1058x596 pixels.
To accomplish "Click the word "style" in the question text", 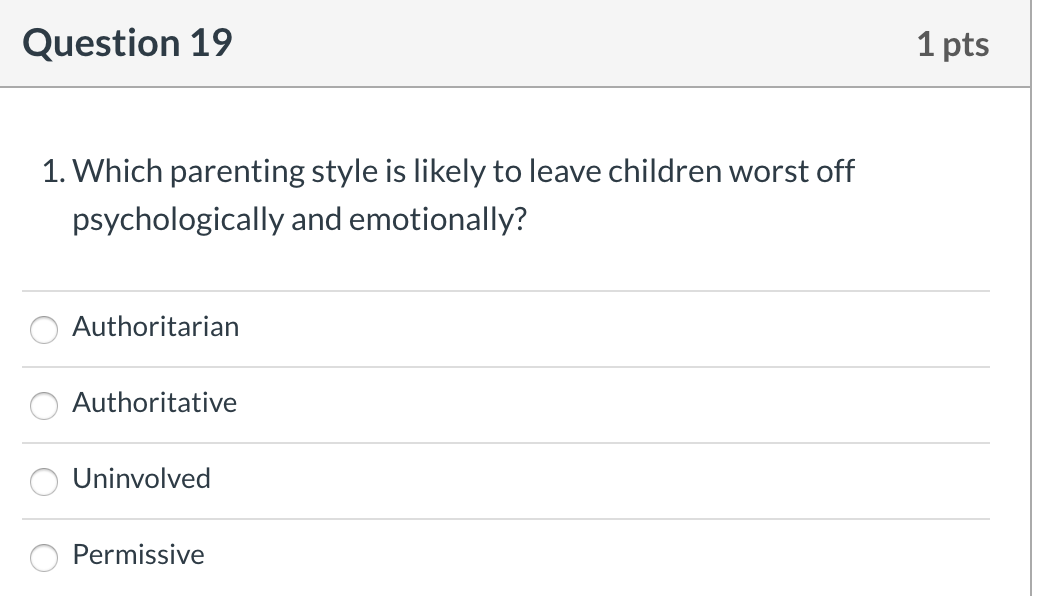I will 345,171.
